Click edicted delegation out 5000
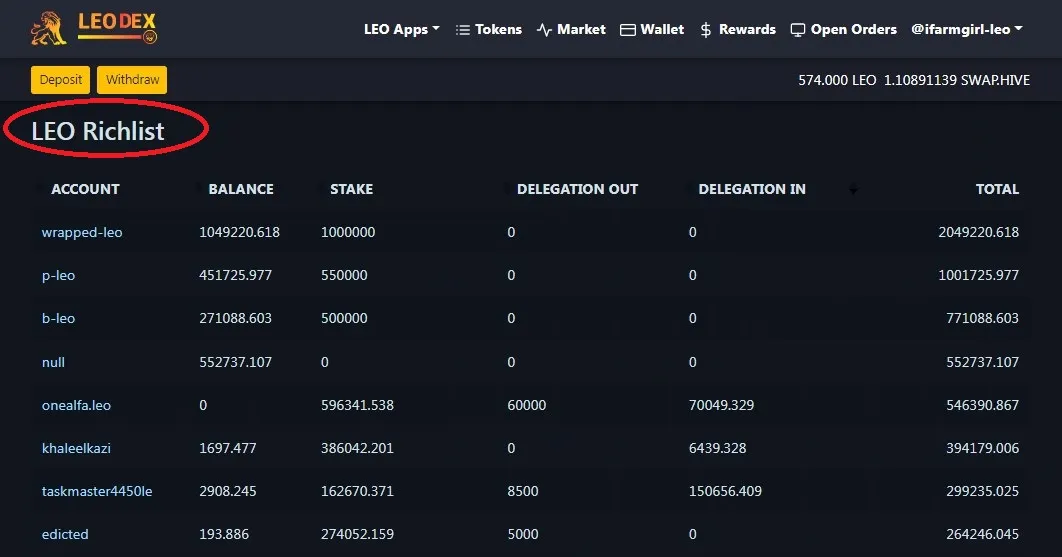The height and width of the screenshot is (557, 1062). click(523, 534)
